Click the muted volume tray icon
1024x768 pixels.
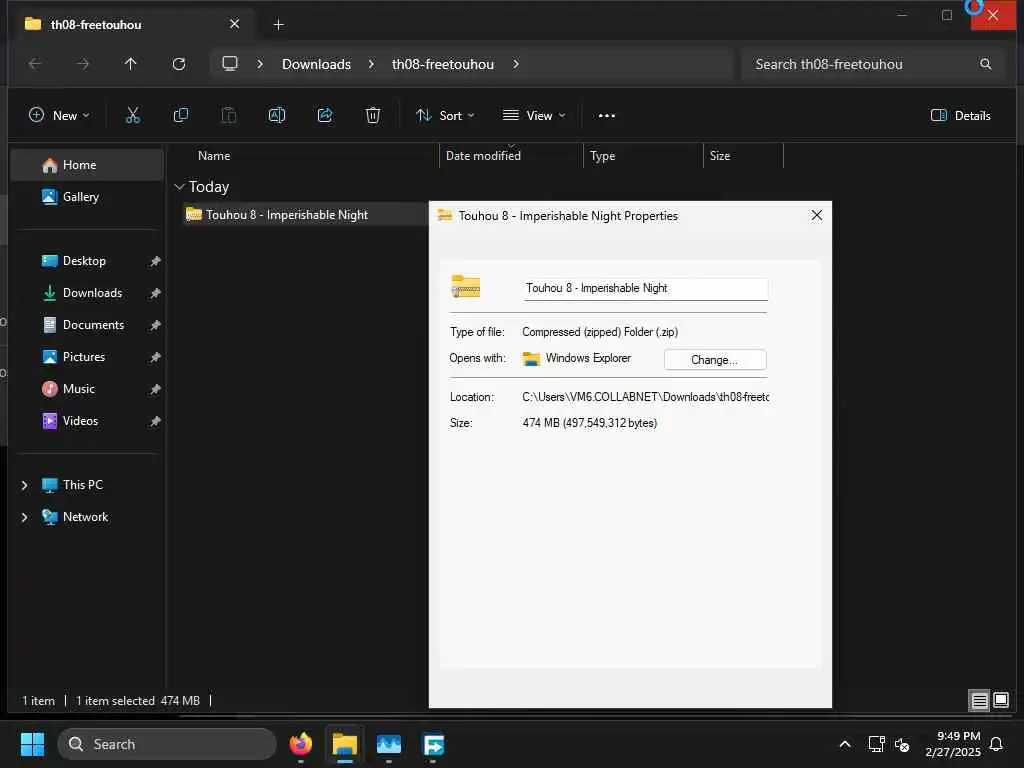(902, 744)
